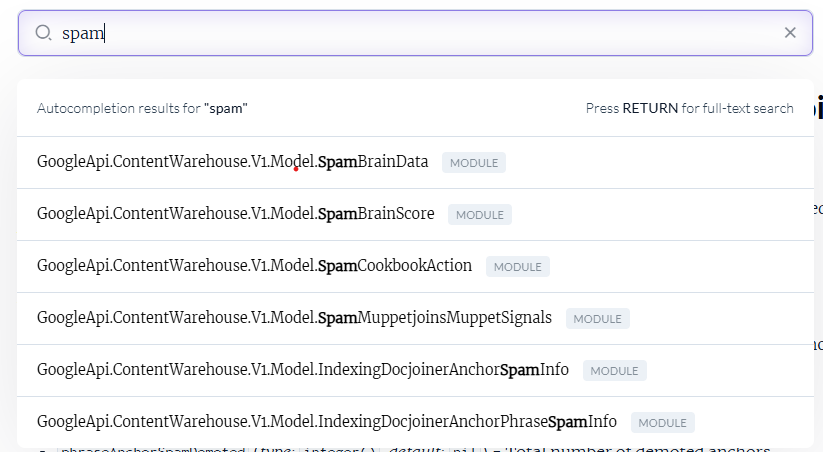The width and height of the screenshot is (823, 452).
Task: Open the SpamMuppetjoinsMuppetSignals result
Action: [294, 318]
